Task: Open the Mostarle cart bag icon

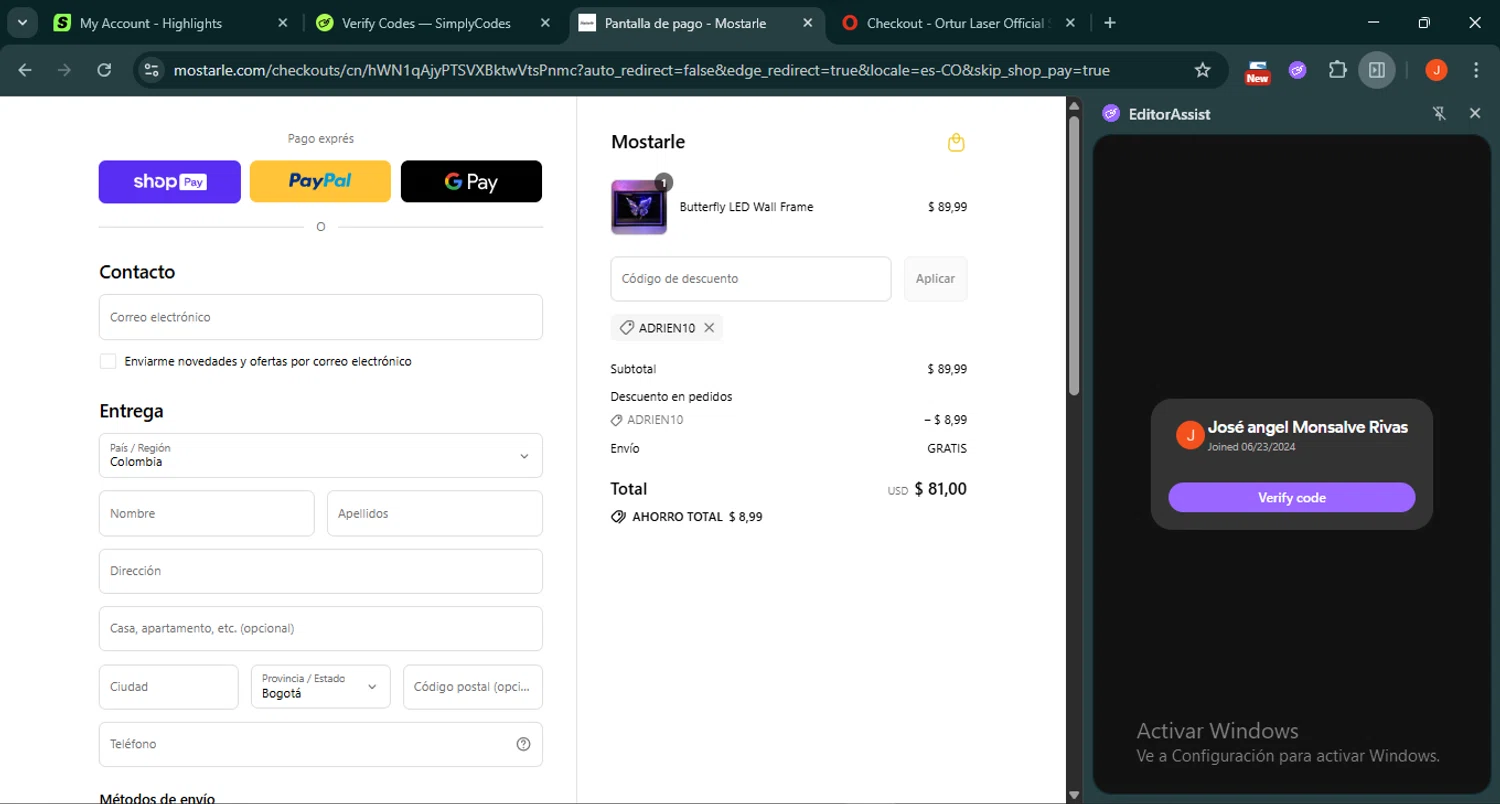Action: click(956, 142)
